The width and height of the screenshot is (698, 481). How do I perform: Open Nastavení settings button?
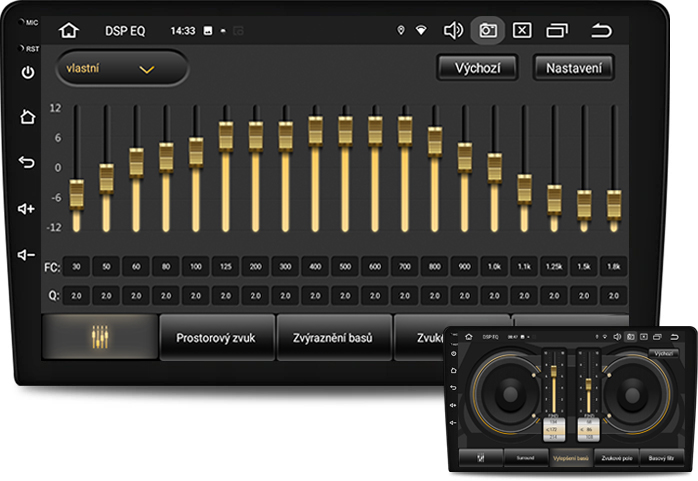click(573, 68)
